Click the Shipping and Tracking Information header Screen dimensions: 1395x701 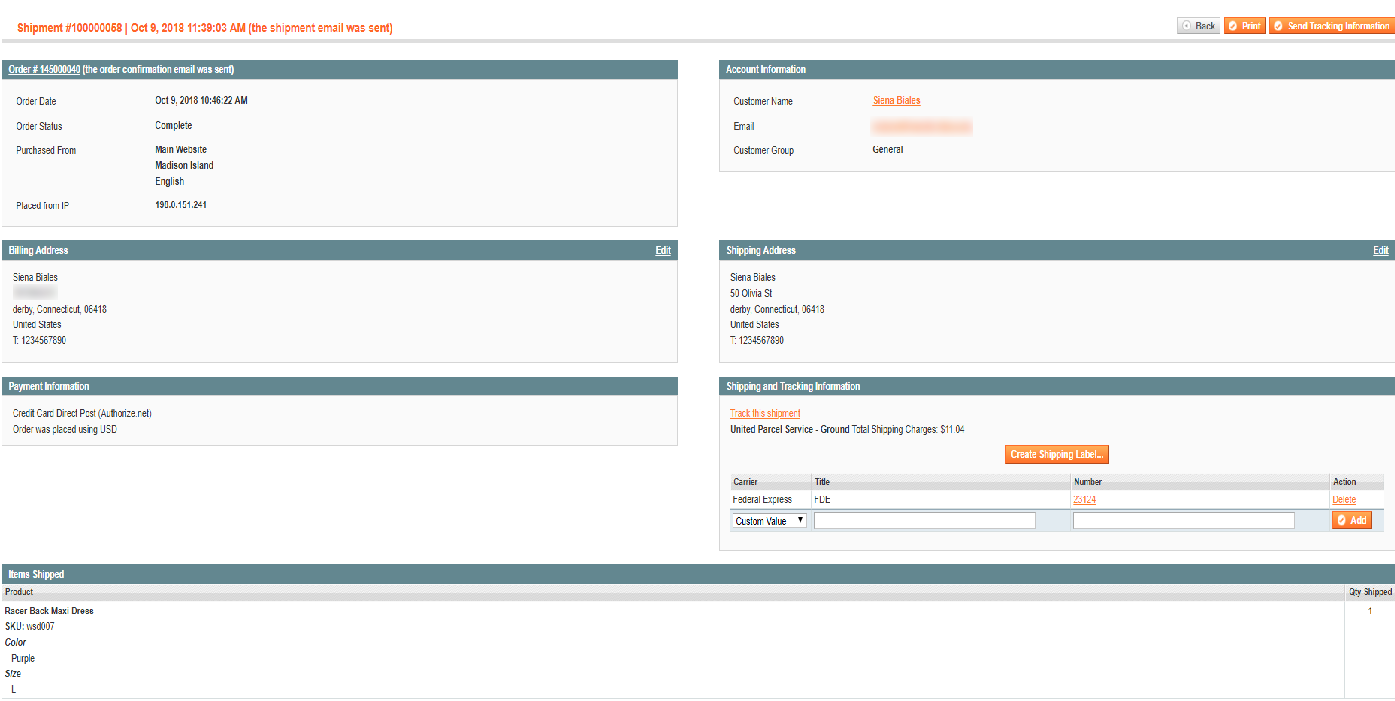click(x=794, y=387)
